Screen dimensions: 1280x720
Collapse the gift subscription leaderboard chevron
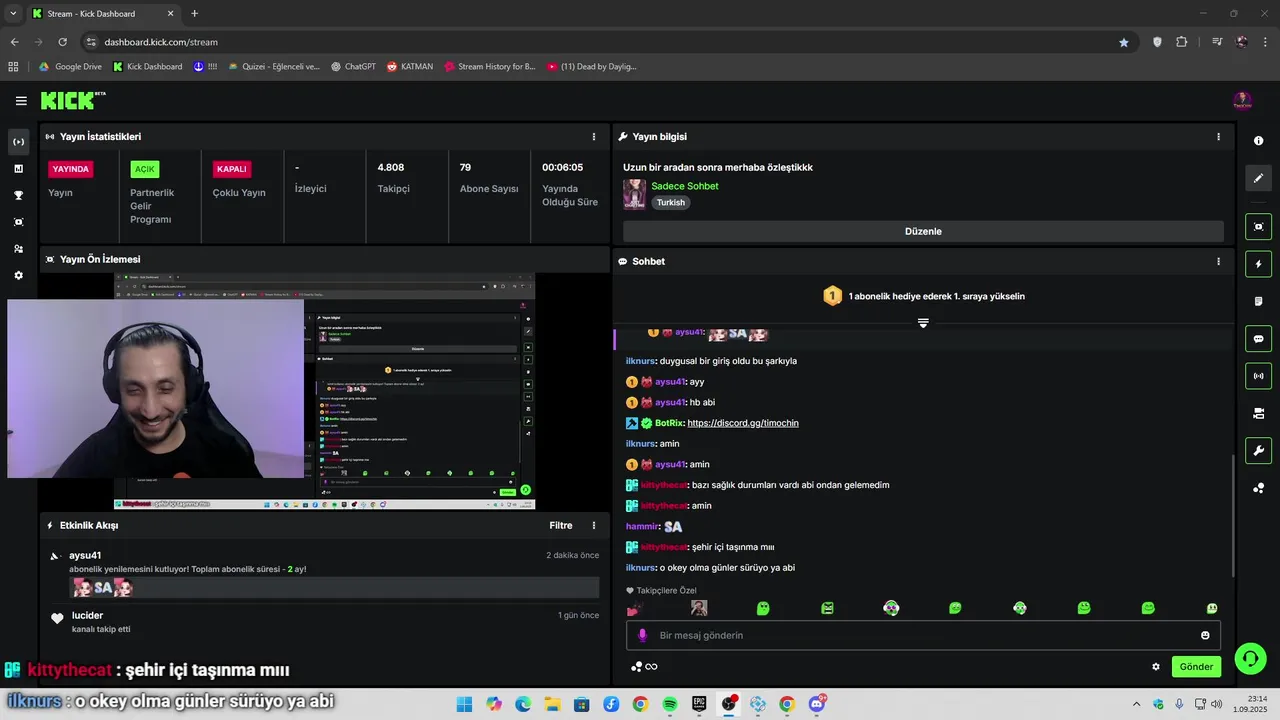point(923,323)
